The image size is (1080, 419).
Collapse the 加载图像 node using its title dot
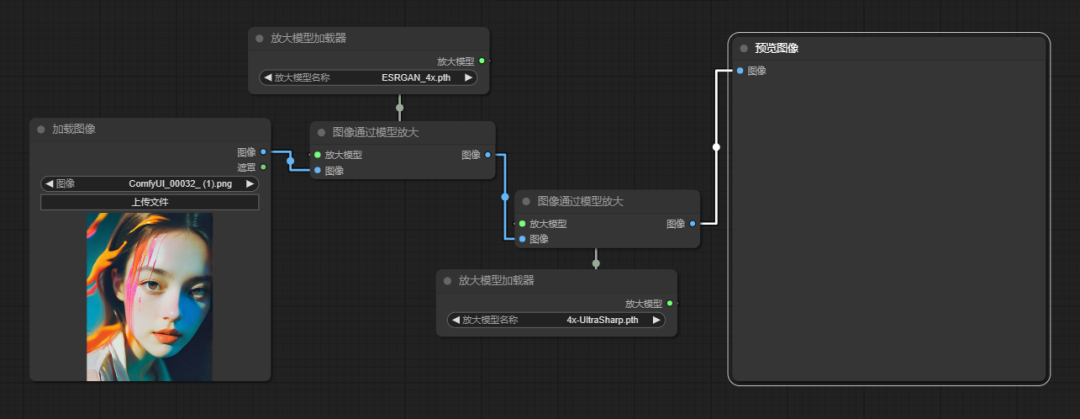[40, 129]
